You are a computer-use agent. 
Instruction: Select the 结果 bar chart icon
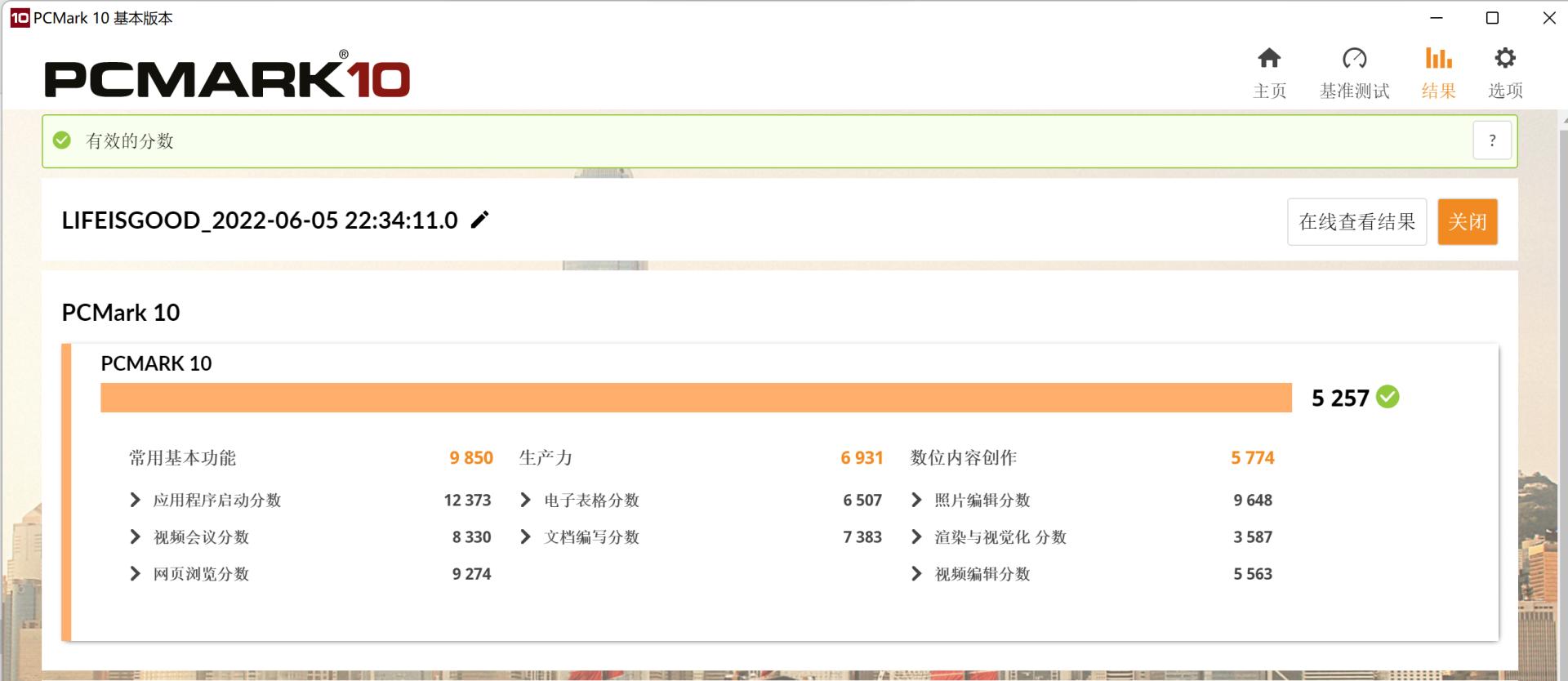click(1438, 58)
